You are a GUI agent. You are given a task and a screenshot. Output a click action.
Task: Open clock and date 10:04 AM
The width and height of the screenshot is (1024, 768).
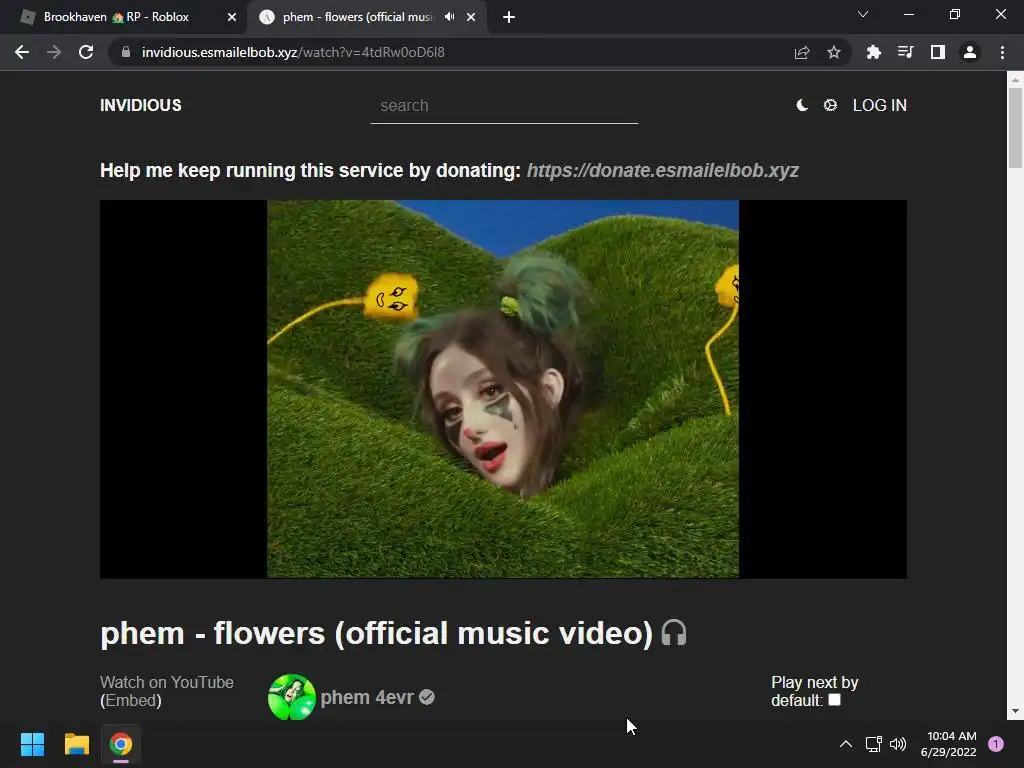pyautogui.click(x=949, y=744)
